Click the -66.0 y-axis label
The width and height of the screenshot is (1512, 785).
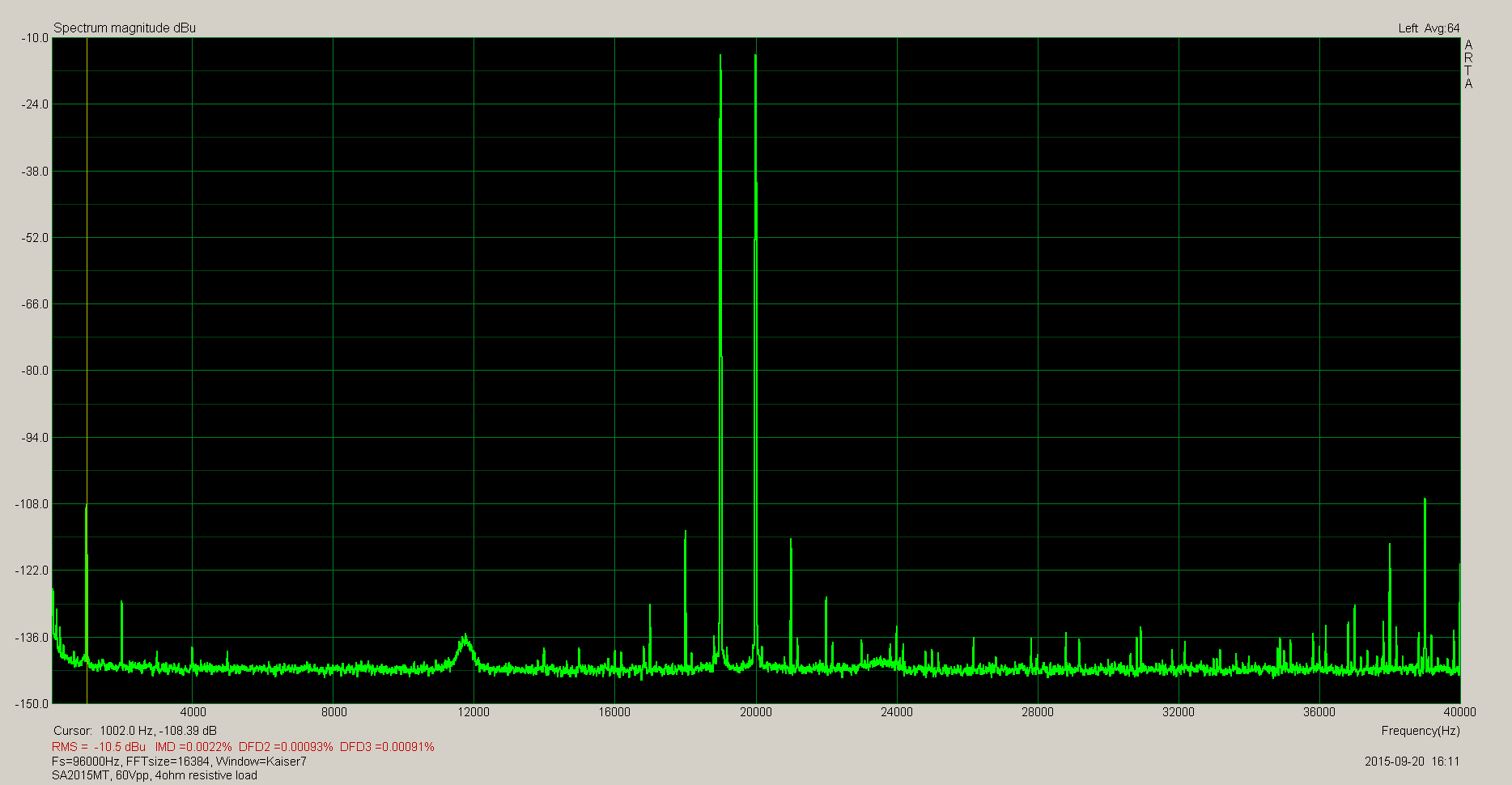click(x=34, y=304)
